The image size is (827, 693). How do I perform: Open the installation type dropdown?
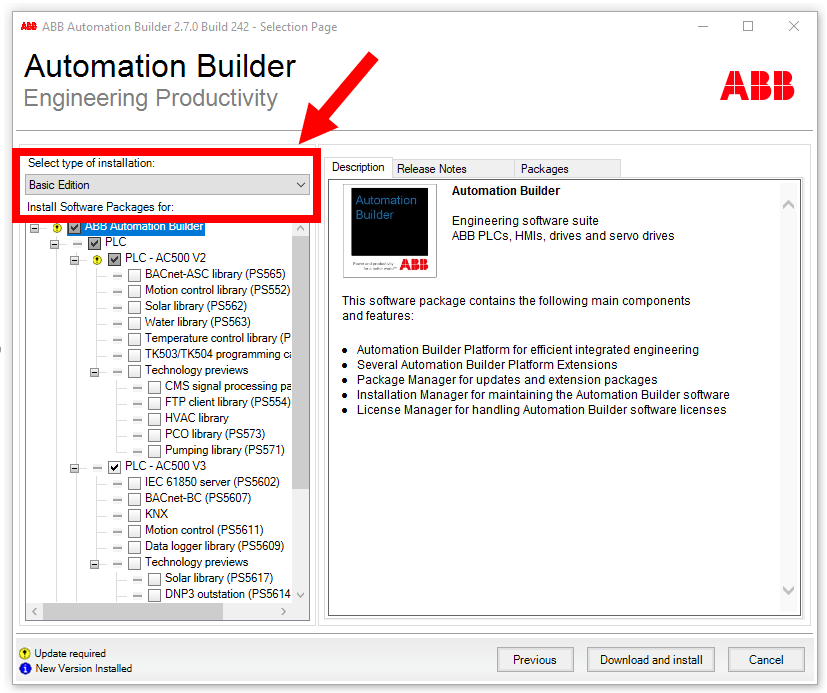pos(167,185)
